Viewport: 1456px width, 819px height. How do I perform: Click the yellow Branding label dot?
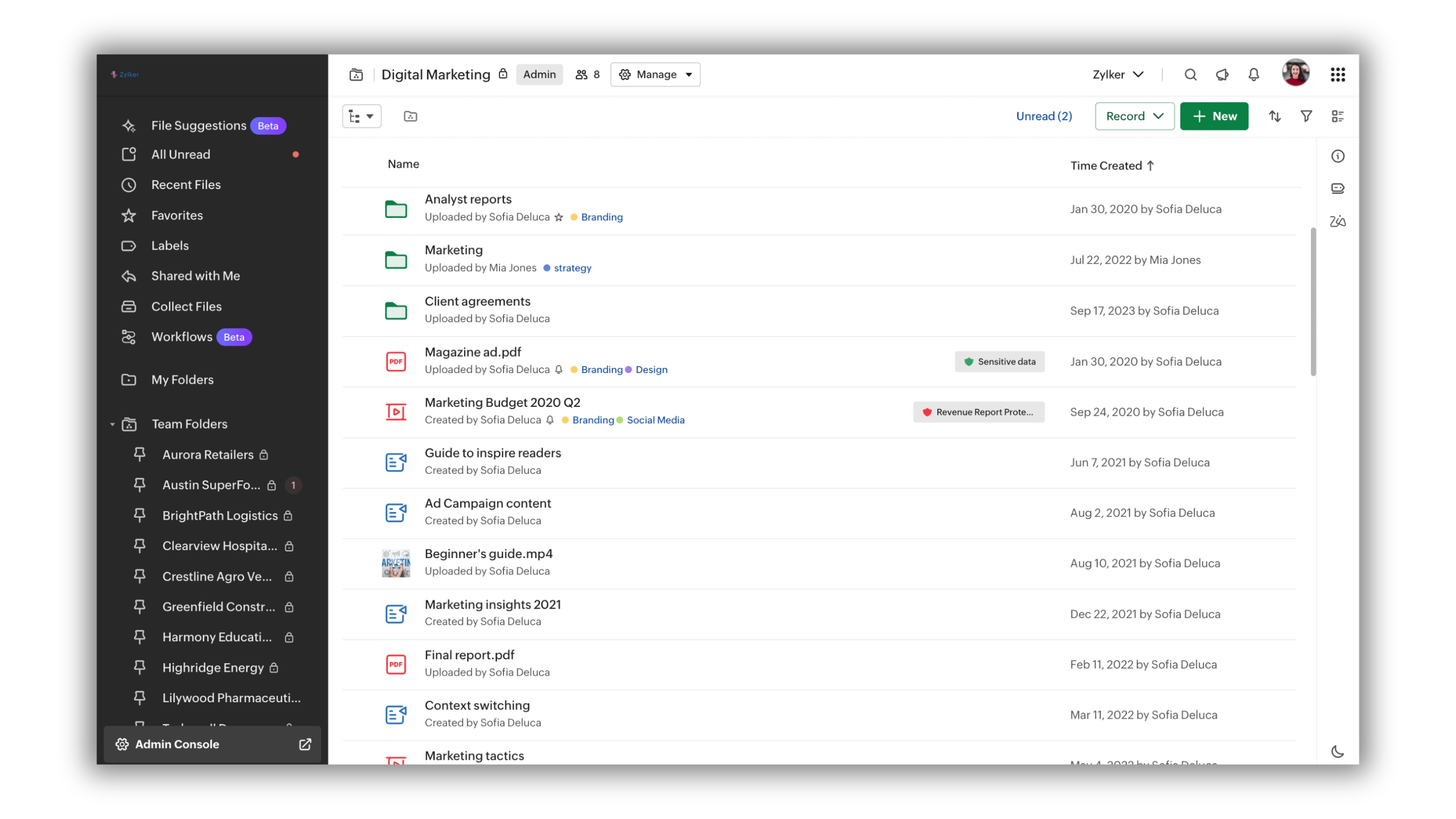point(573,217)
